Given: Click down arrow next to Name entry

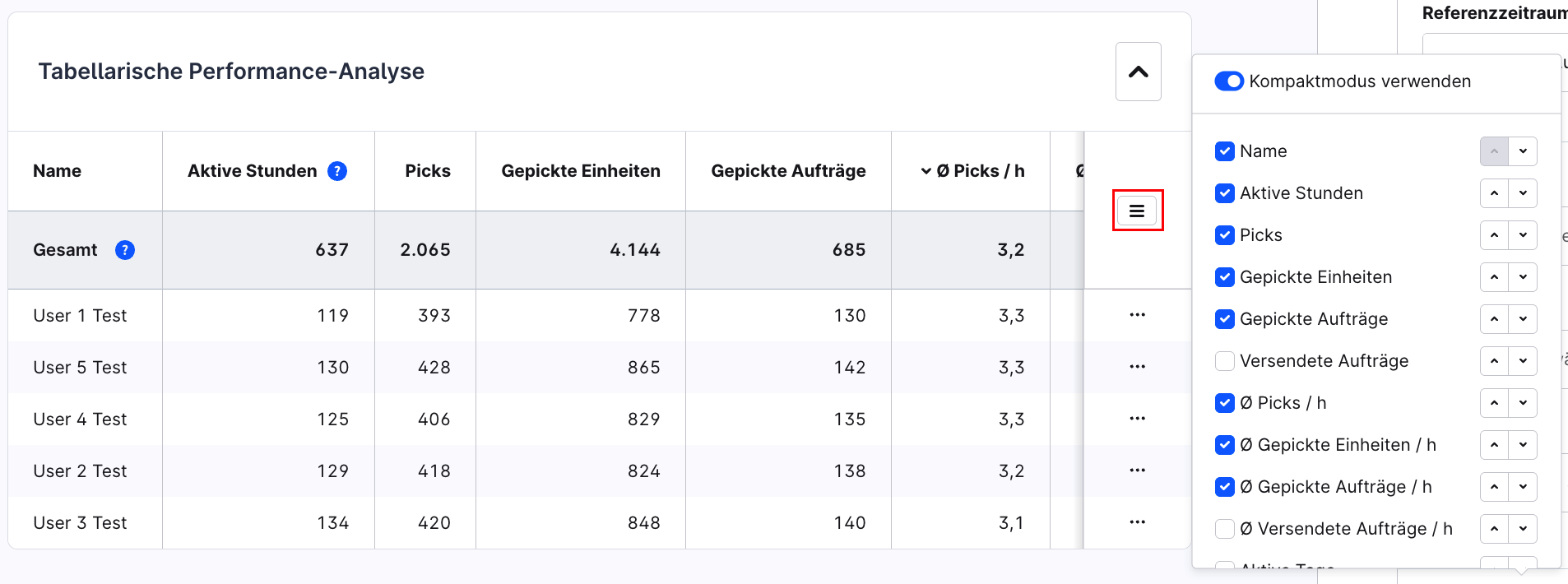Looking at the screenshot, I should pos(1523,151).
